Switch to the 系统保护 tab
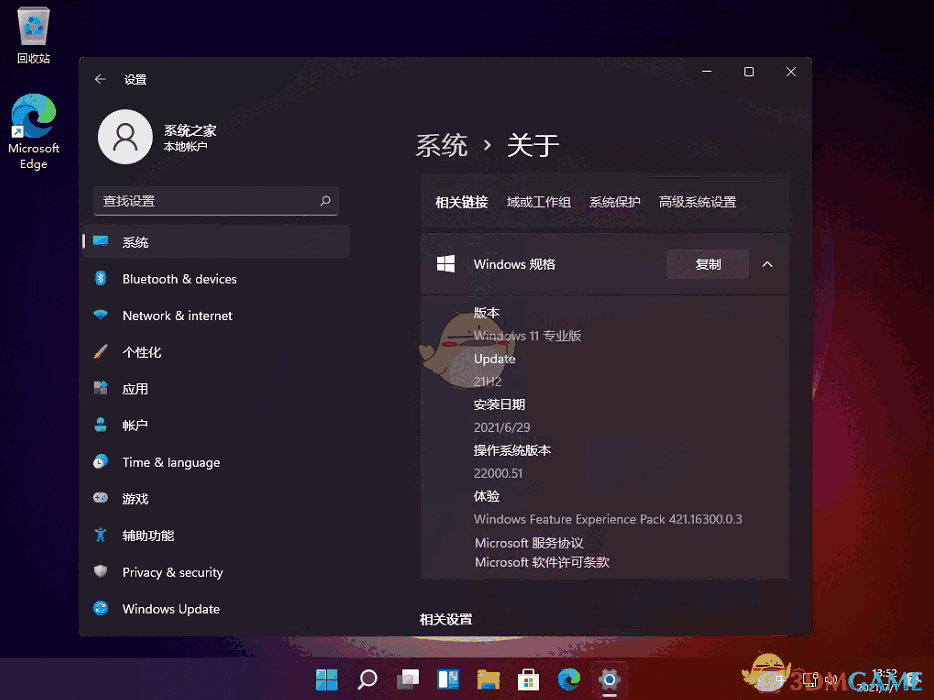Viewport: 934px width, 700px height. tap(614, 201)
